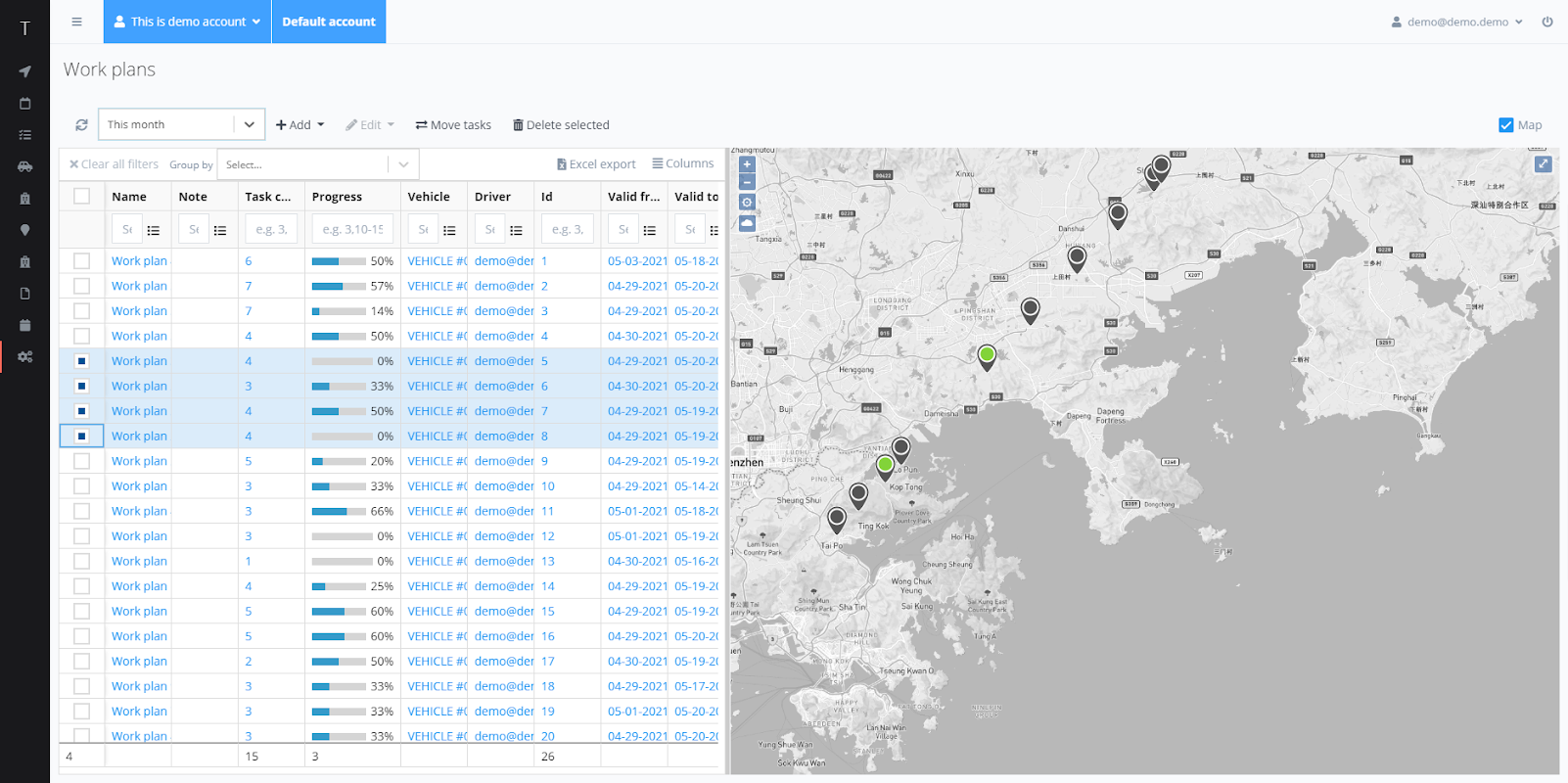Image resolution: width=1568 pixels, height=783 pixels.
Task: Uncheck the work plan with Id 5
Action: coord(81,361)
